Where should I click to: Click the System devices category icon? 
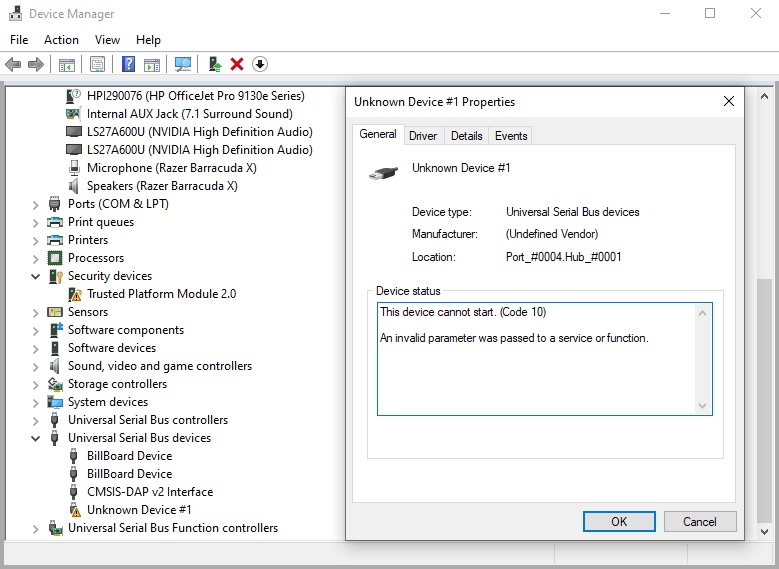55,402
